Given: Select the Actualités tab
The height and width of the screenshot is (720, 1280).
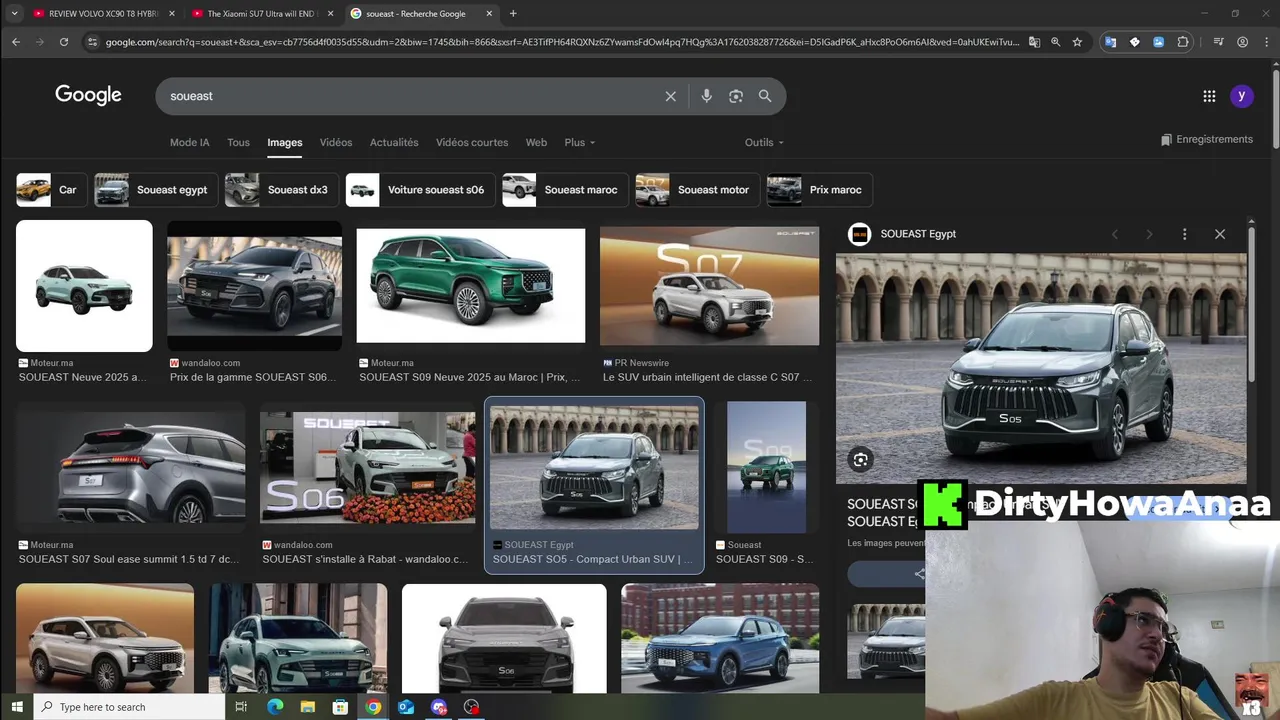Looking at the screenshot, I should 394,142.
